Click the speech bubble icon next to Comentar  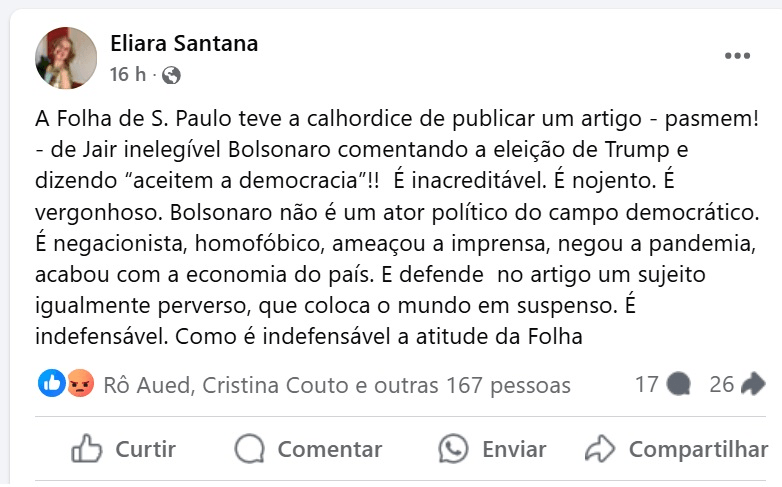coord(250,449)
